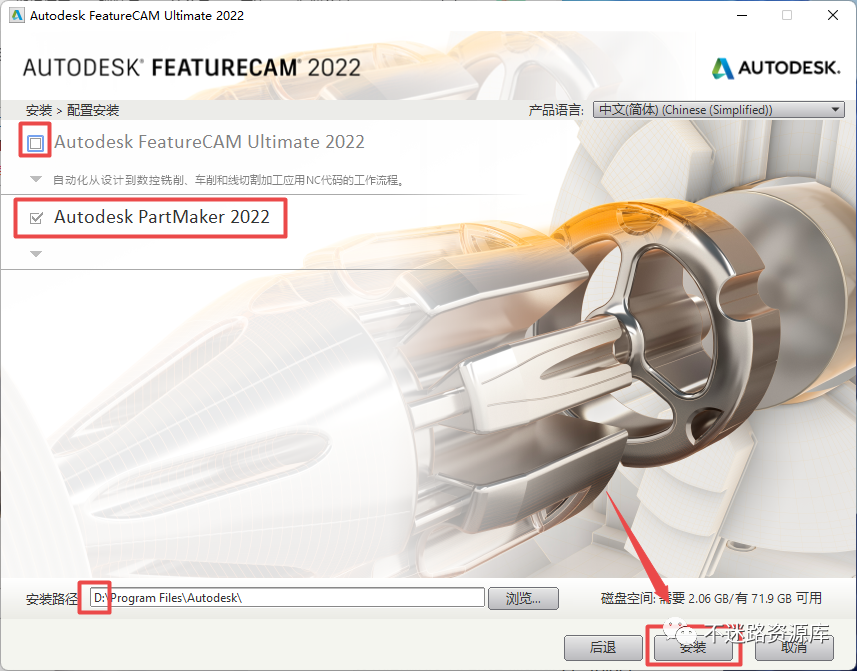Click the 安装 > 配置安装 breadcrumb text
Viewport: 857px width, 671px height.
[72, 110]
